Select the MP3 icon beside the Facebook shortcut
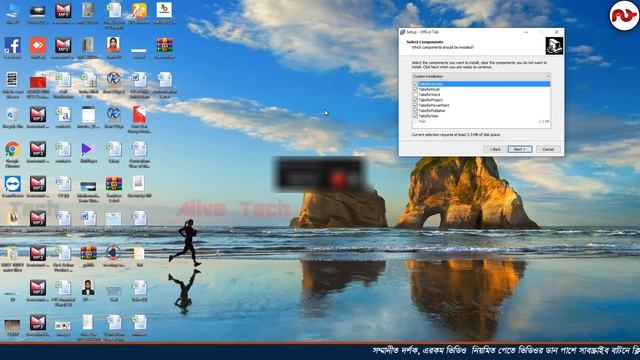 click(63, 47)
